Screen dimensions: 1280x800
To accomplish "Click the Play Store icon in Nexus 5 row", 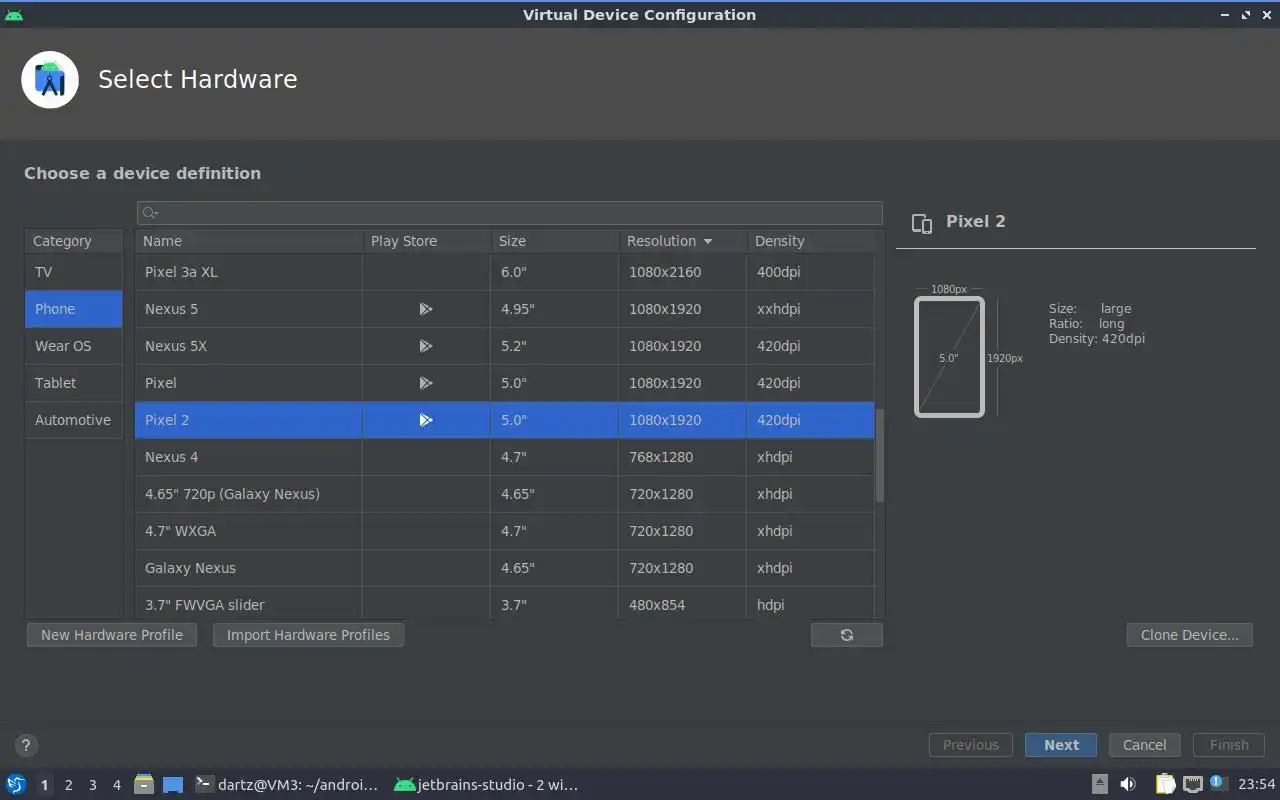I will click(426, 309).
